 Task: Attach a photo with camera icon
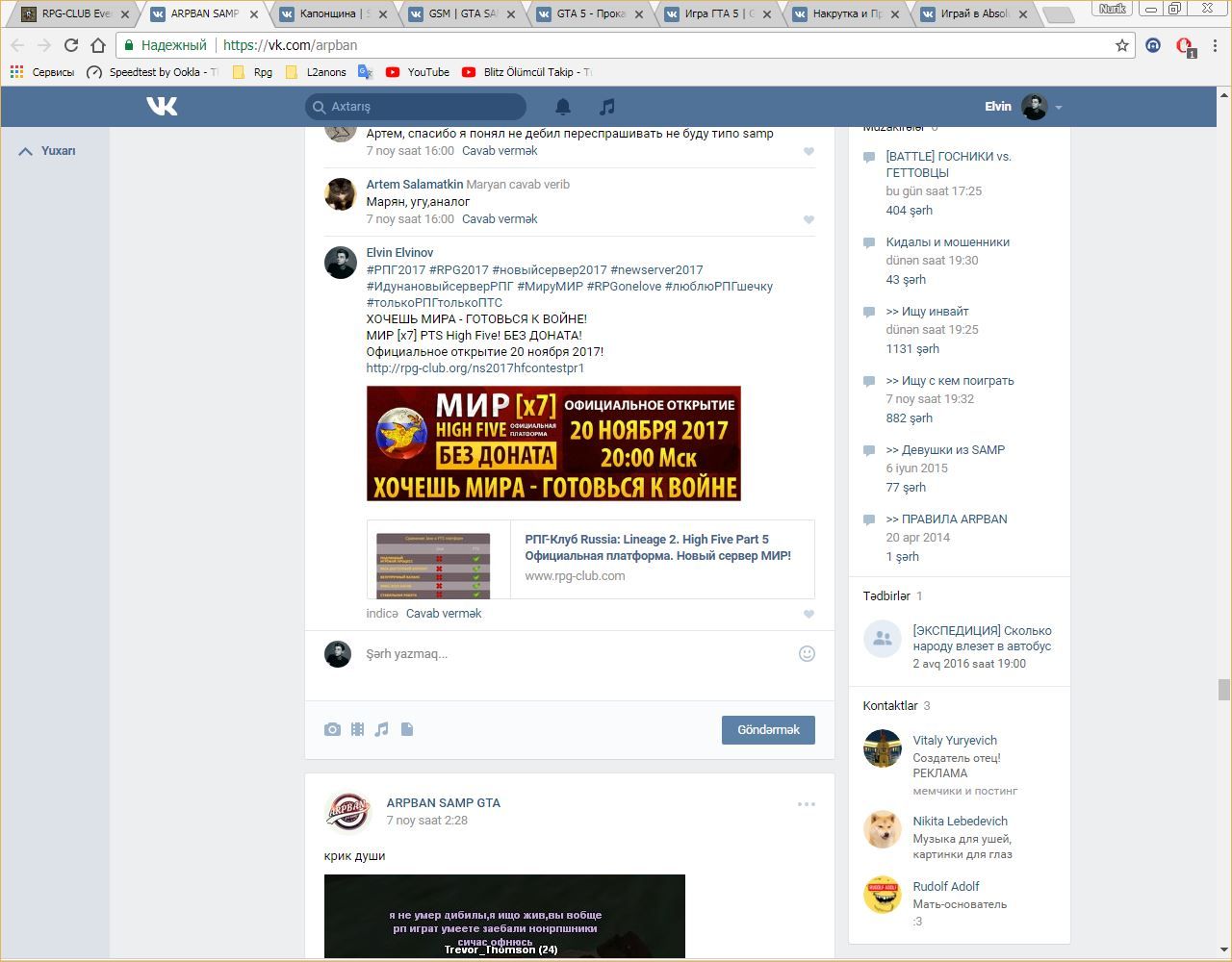[332, 729]
